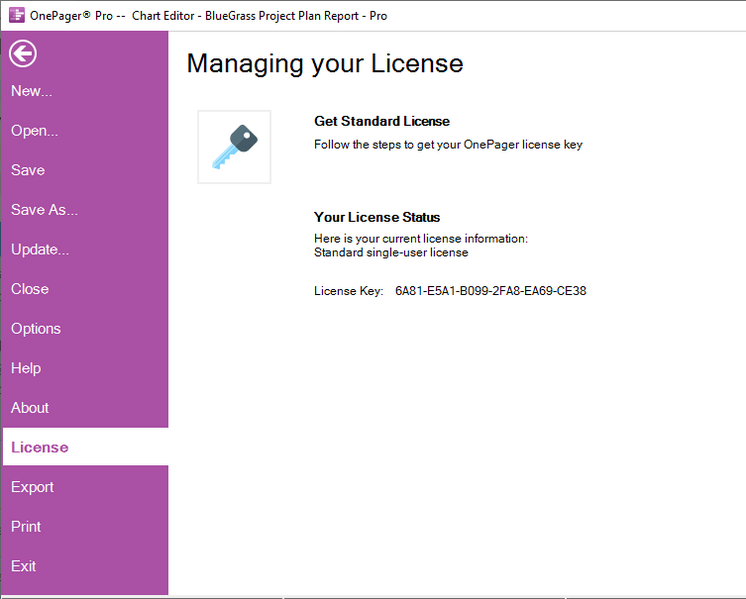Select the License tab in sidebar

point(85,447)
